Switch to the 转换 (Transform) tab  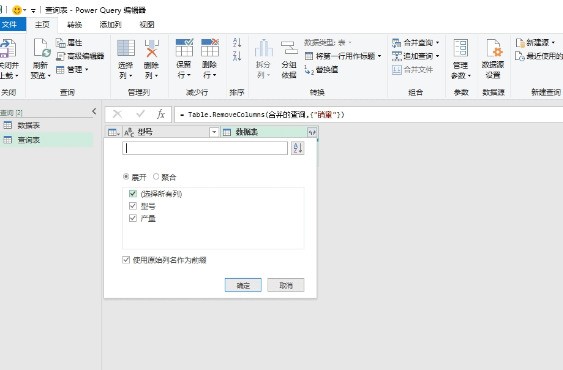point(75,24)
